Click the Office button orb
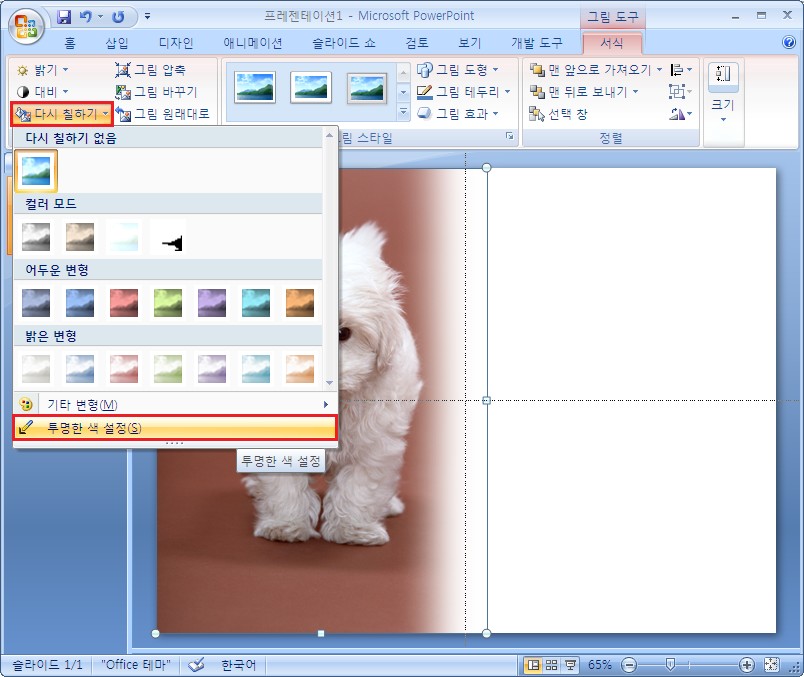 [x=26, y=26]
